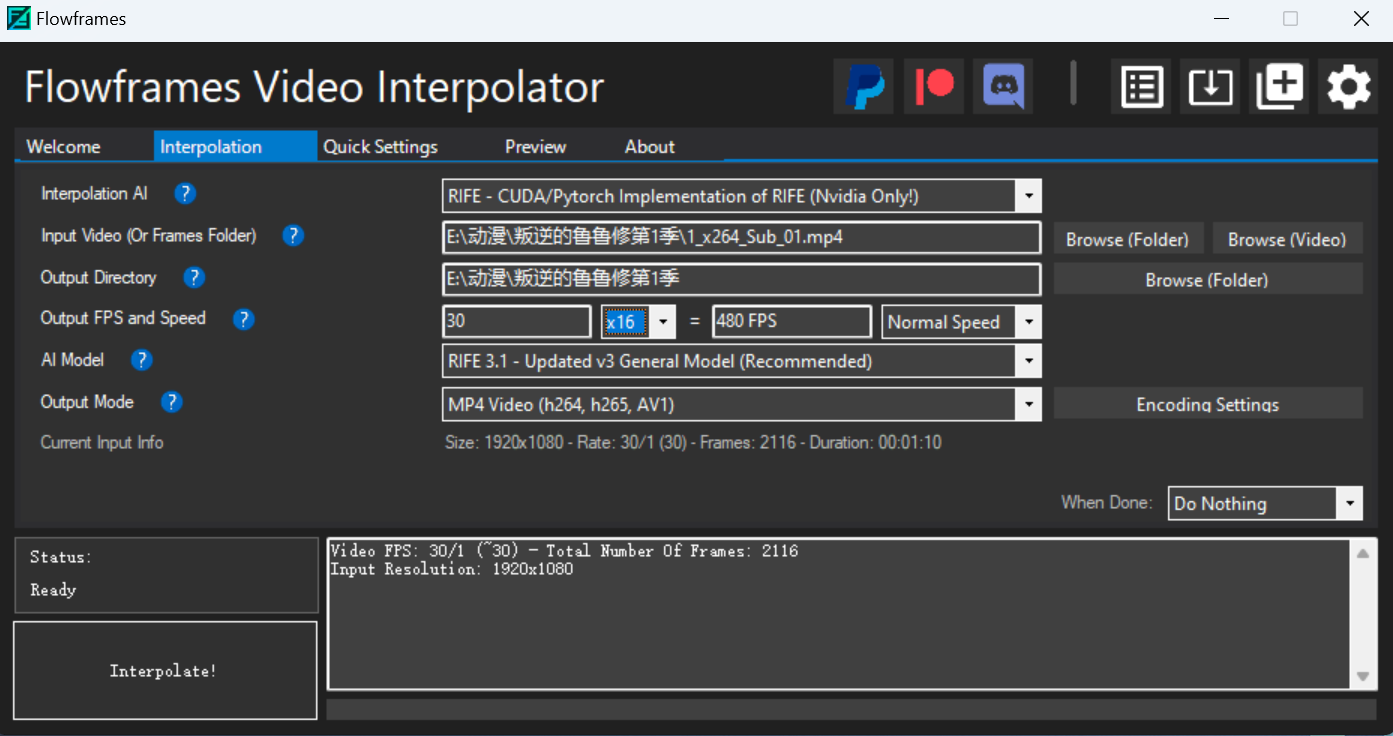Click the log line 'Input Resolution: 1920x1080'
Image resolution: width=1393 pixels, height=736 pixels.
click(x=451, y=569)
